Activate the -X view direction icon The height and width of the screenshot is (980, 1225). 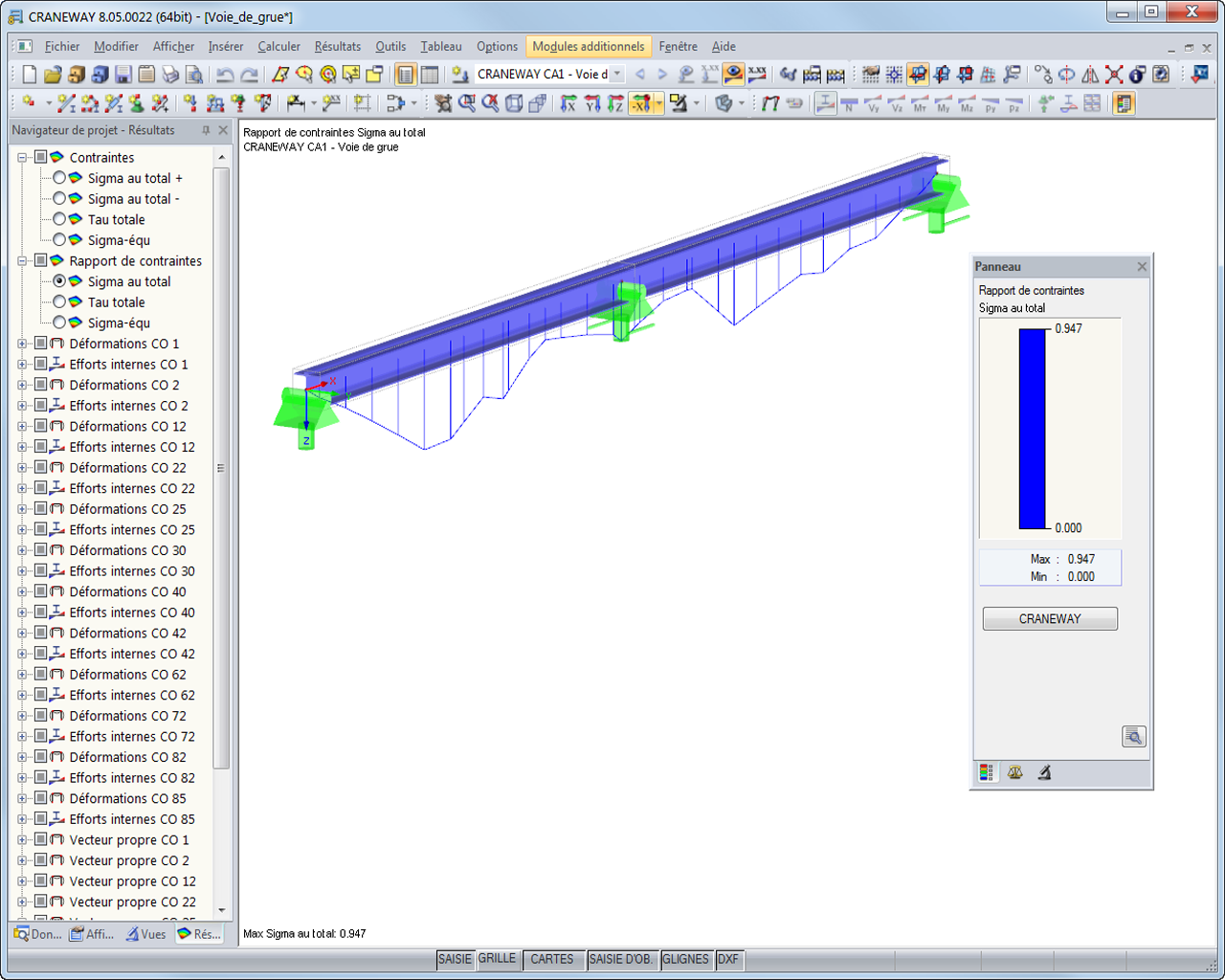pos(640,103)
